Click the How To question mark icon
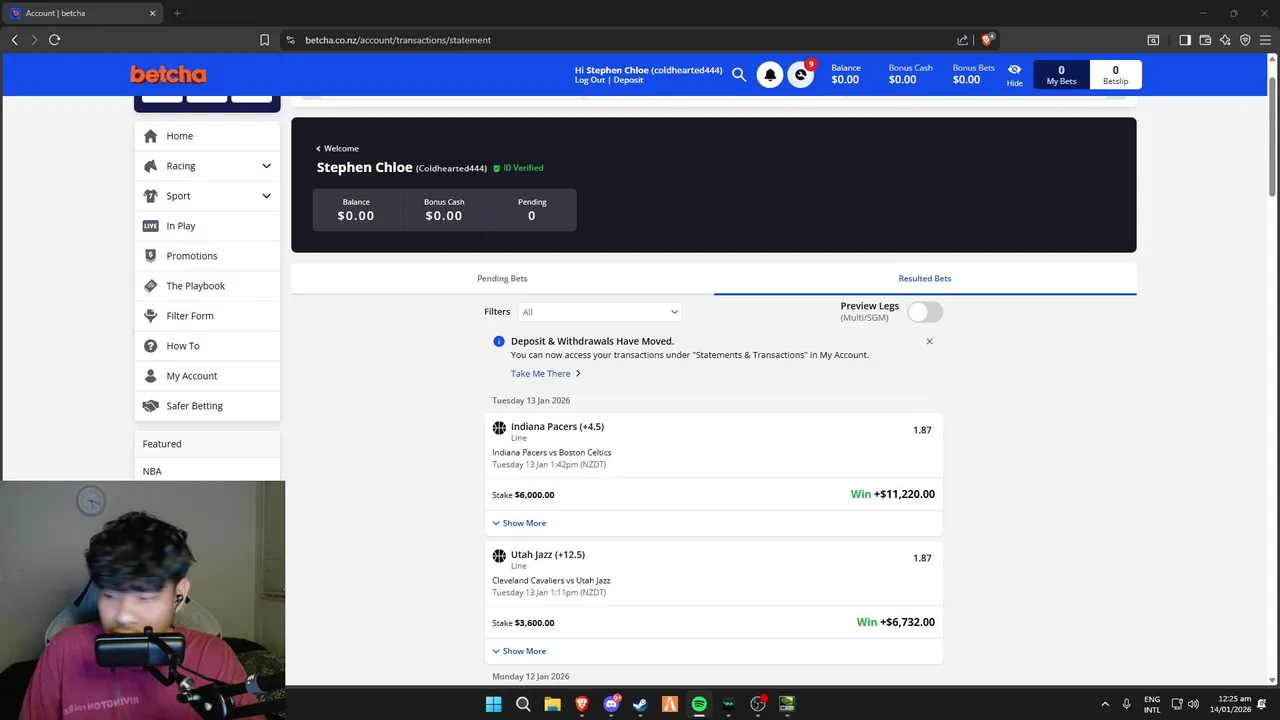The width and height of the screenshot is (1280, 720). (x=151, y=346)
